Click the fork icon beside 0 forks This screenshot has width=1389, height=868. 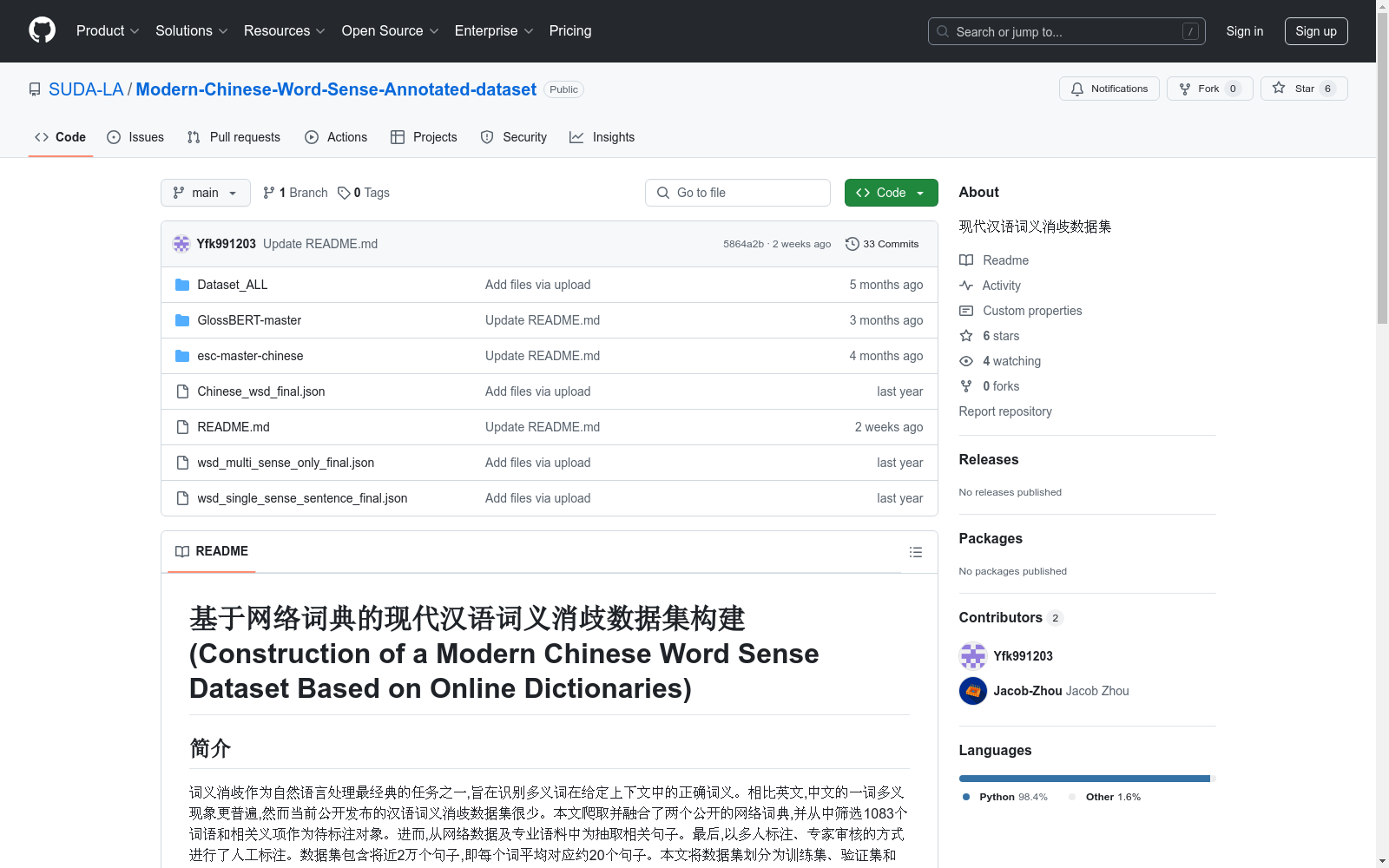click(966, 386)
